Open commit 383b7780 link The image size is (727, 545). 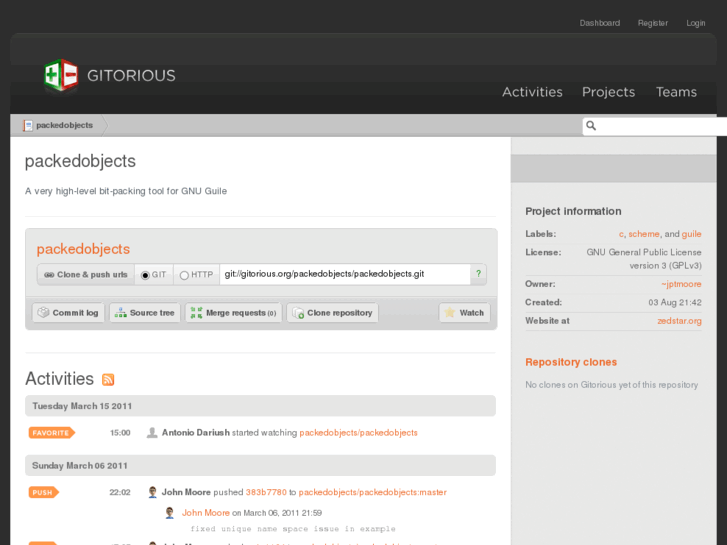pos(266,492)
